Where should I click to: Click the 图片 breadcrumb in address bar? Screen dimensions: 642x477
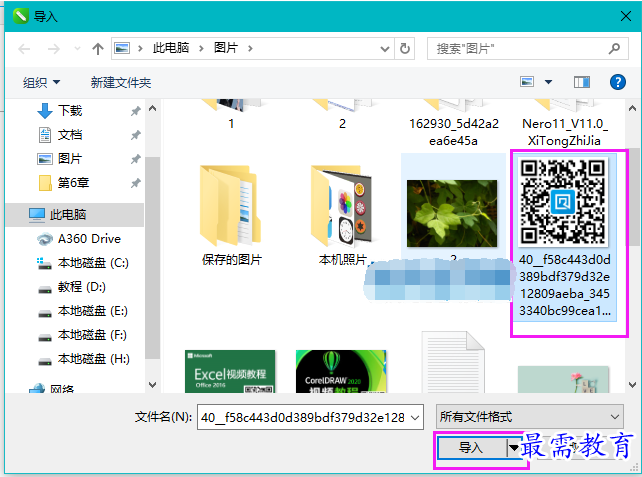pyautogui.click(x=226, y=48)
